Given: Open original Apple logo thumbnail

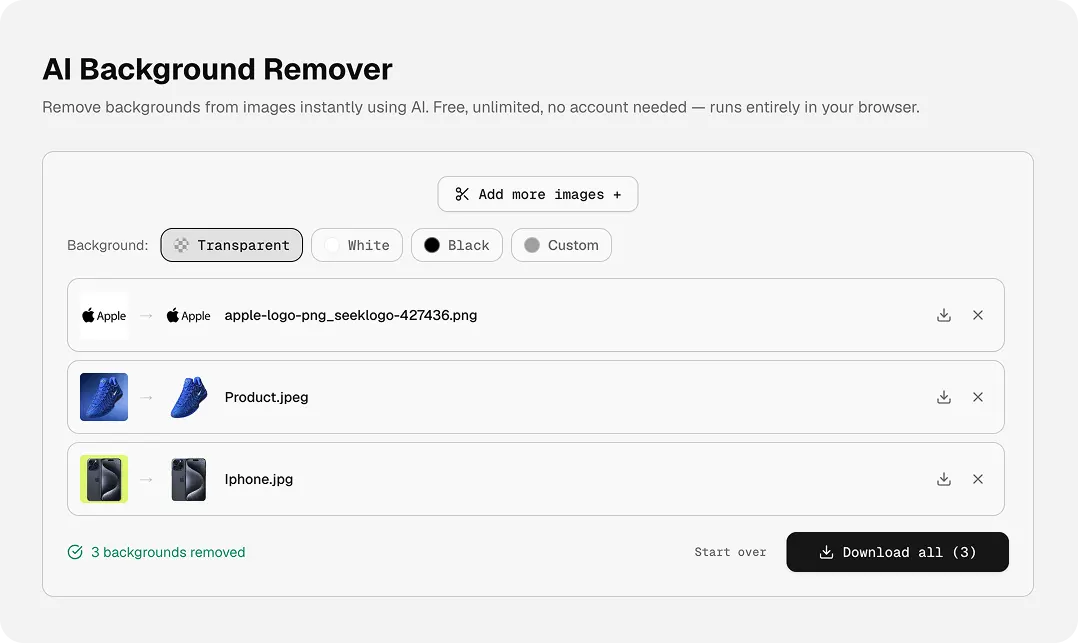Looking at the screenshot, I should (104, 315).
